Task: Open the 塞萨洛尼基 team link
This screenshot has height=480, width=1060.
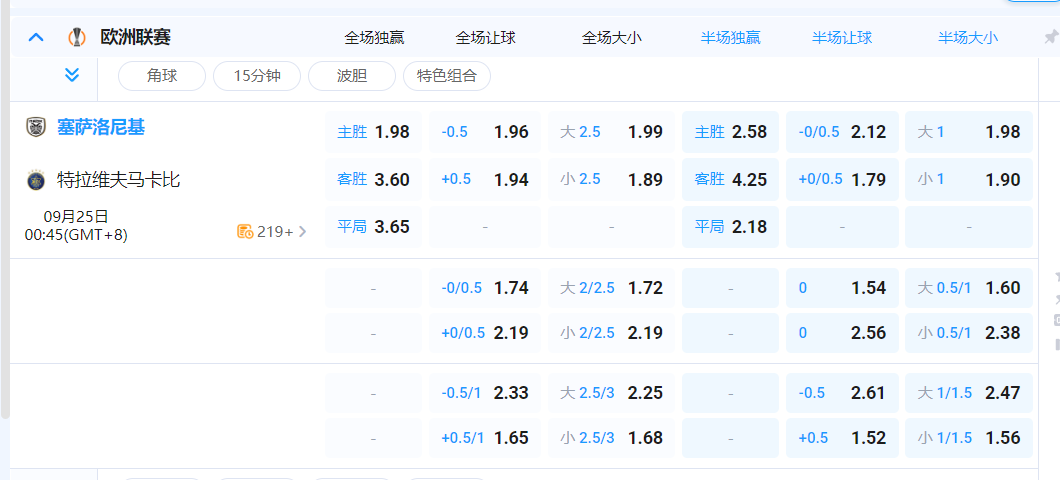Action: pyautogui.click(x=101, y=127)
